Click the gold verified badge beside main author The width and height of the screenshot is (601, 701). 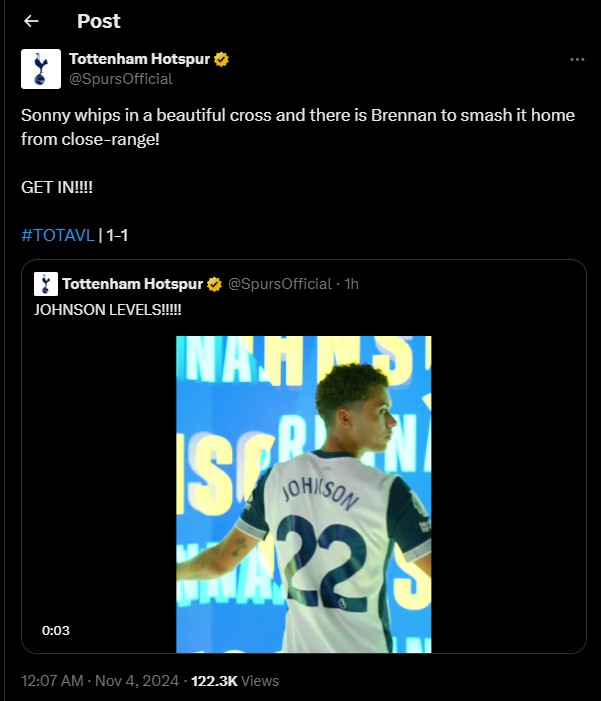click(221, 59)
